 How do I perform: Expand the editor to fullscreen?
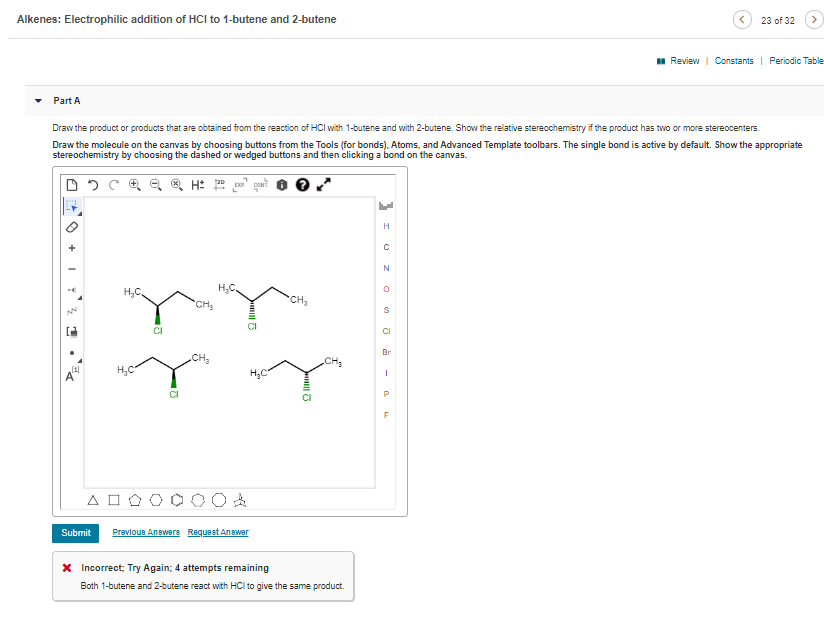point(321,184)
